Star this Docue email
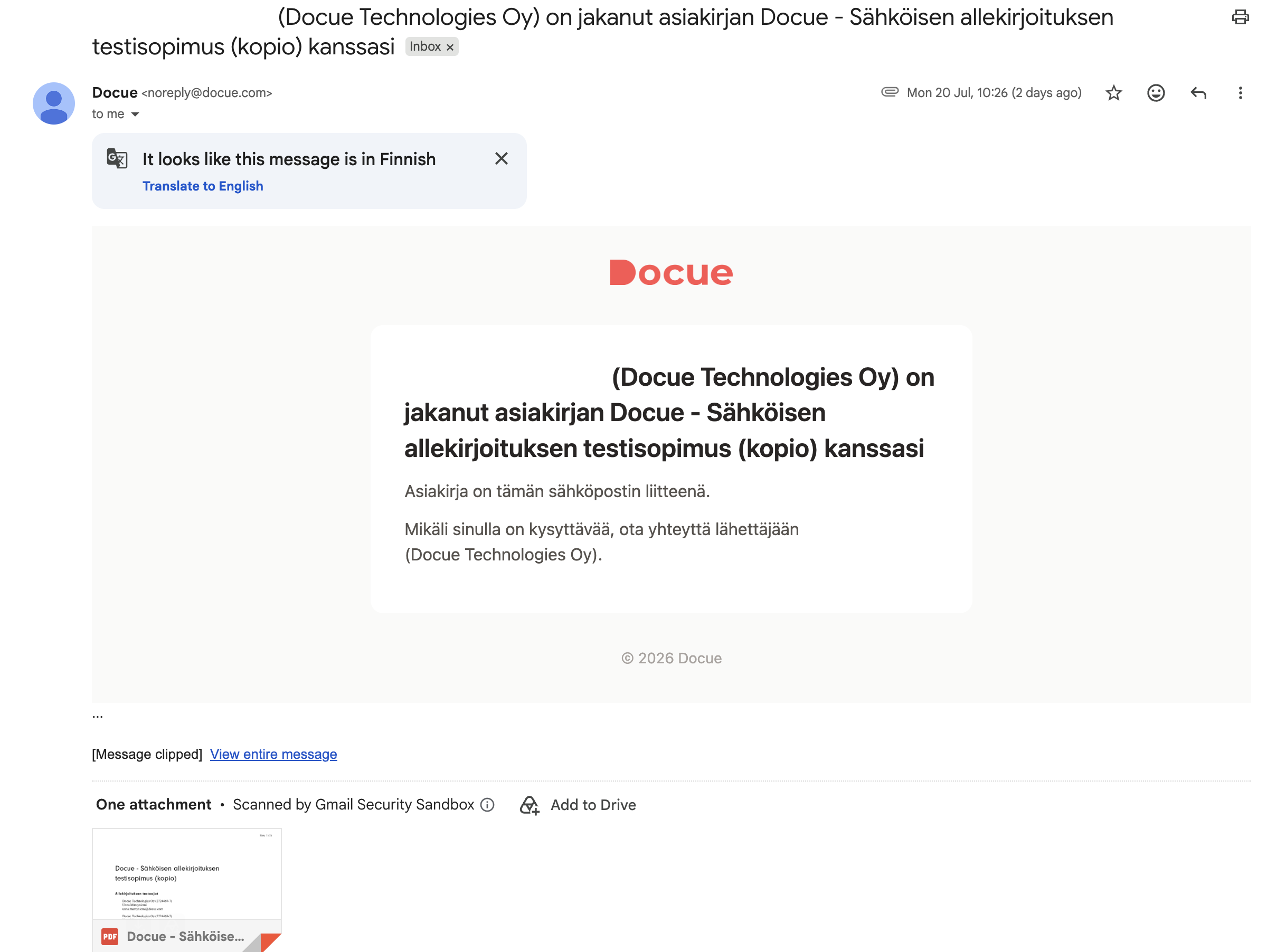 tap(1113, 93)
